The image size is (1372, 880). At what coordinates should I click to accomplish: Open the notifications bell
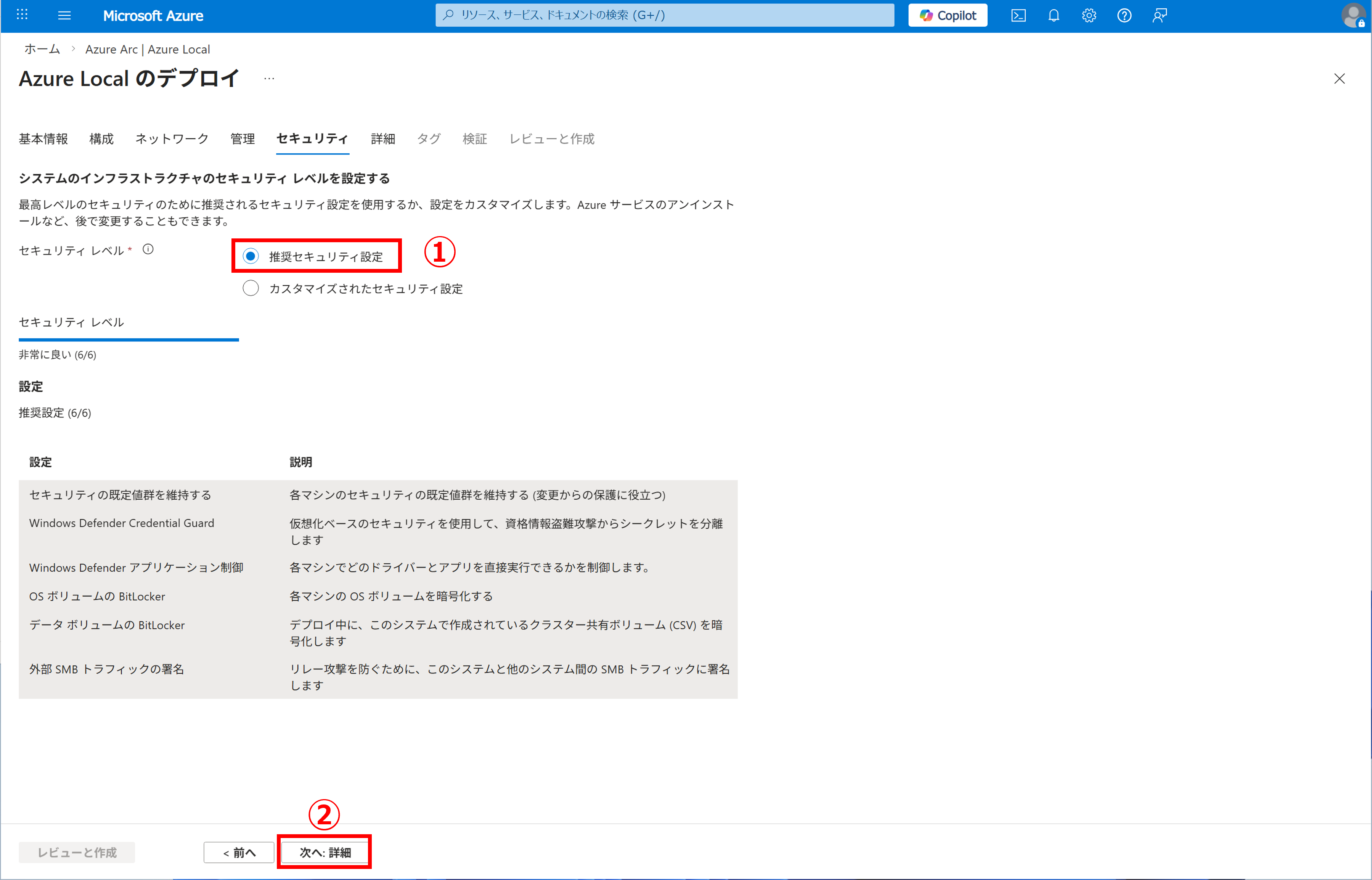pyautogui.click(x=1053, y=15)
